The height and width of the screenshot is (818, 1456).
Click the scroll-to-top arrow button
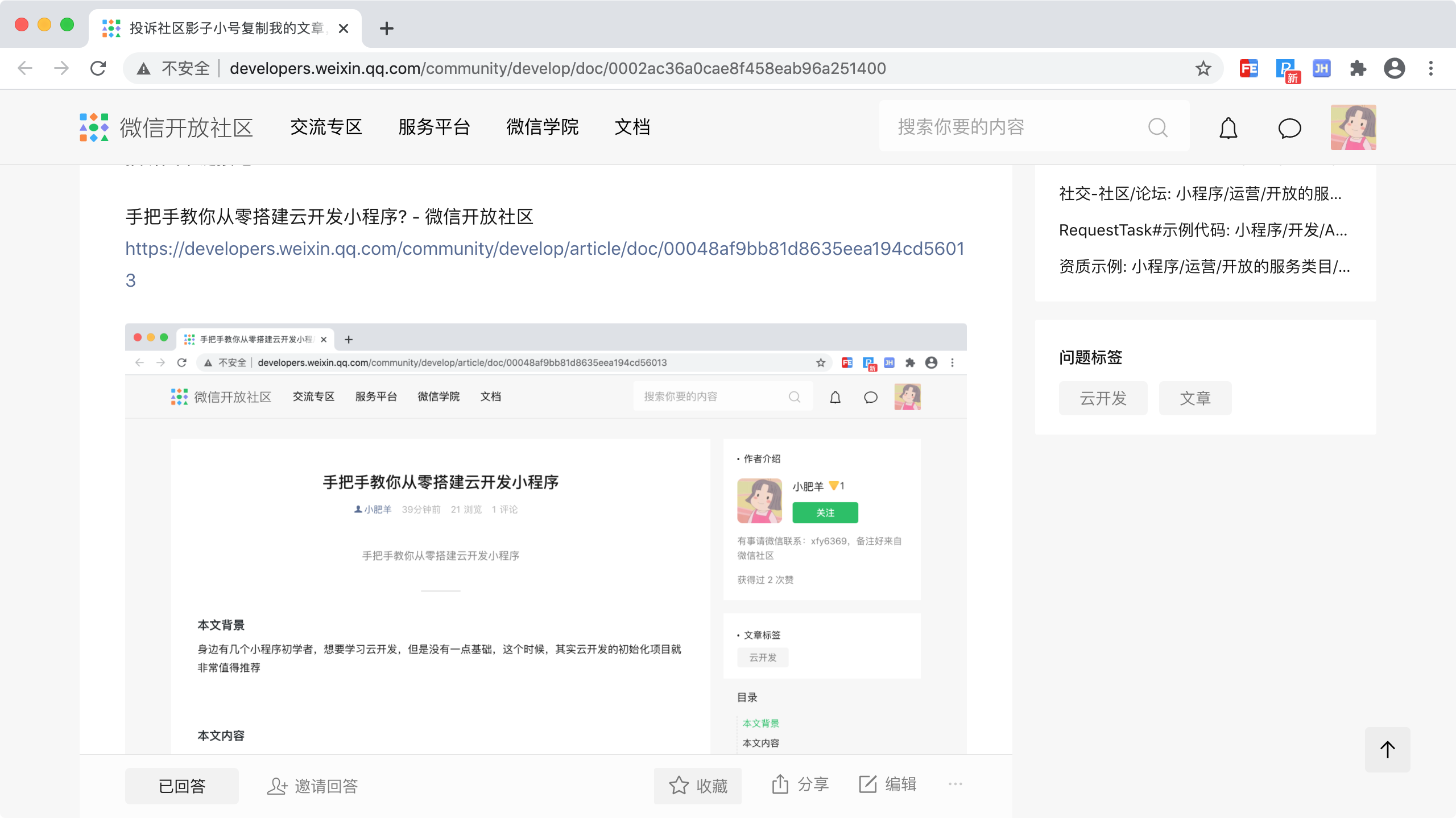pyautogui.click(x=1387, y=749)
